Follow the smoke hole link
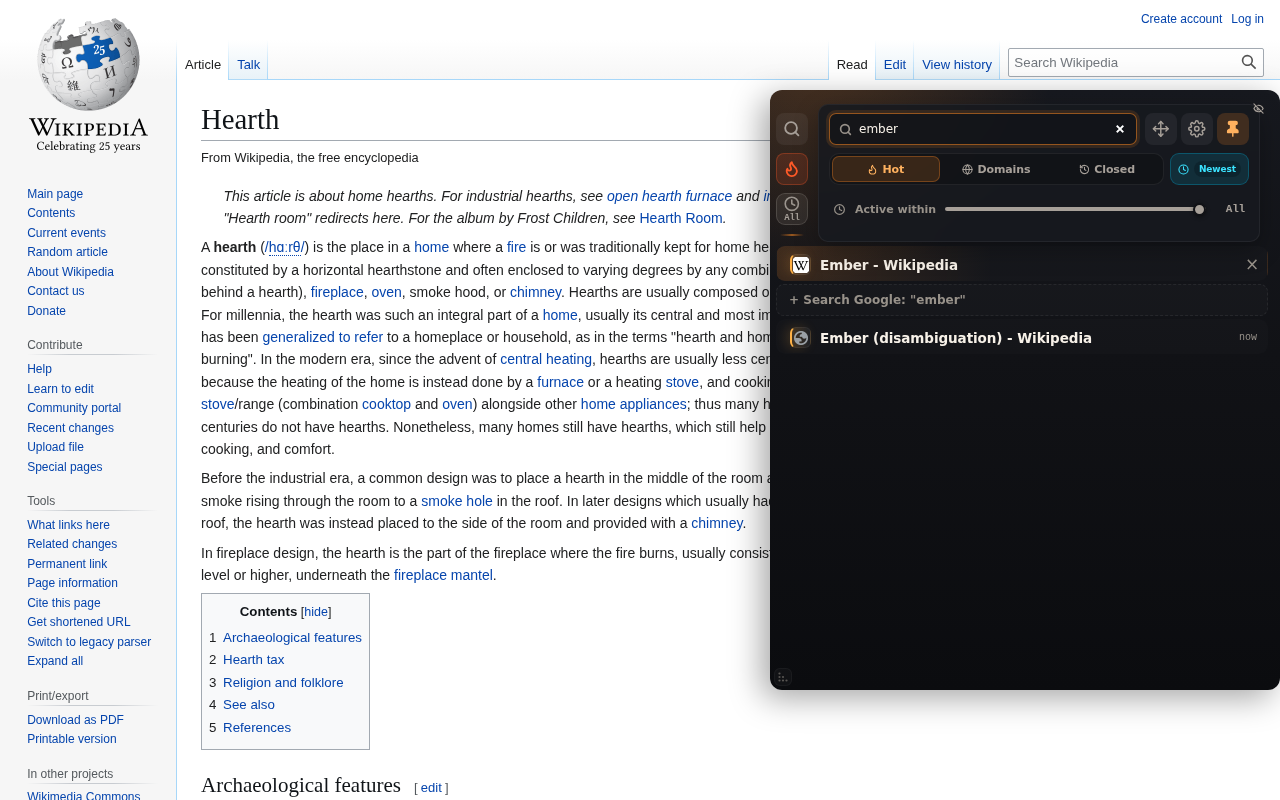This screenshot has height=800, width=1280. [457, 501]
